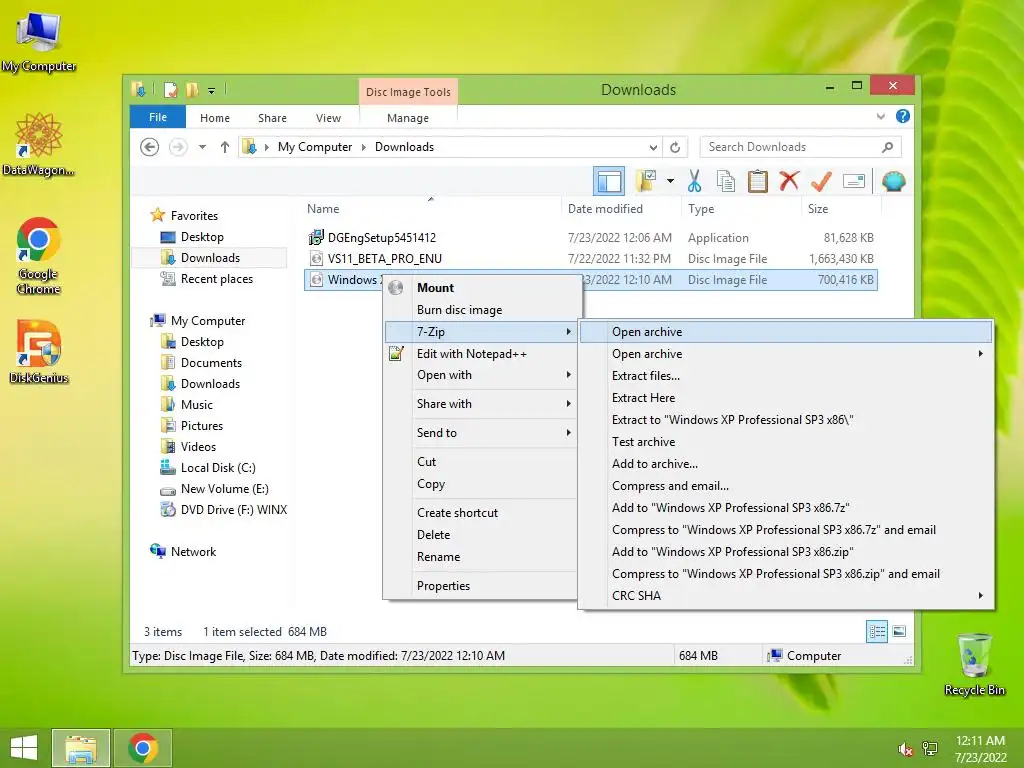
Task: Click the search magnifier icon
Action: point(888,147)
